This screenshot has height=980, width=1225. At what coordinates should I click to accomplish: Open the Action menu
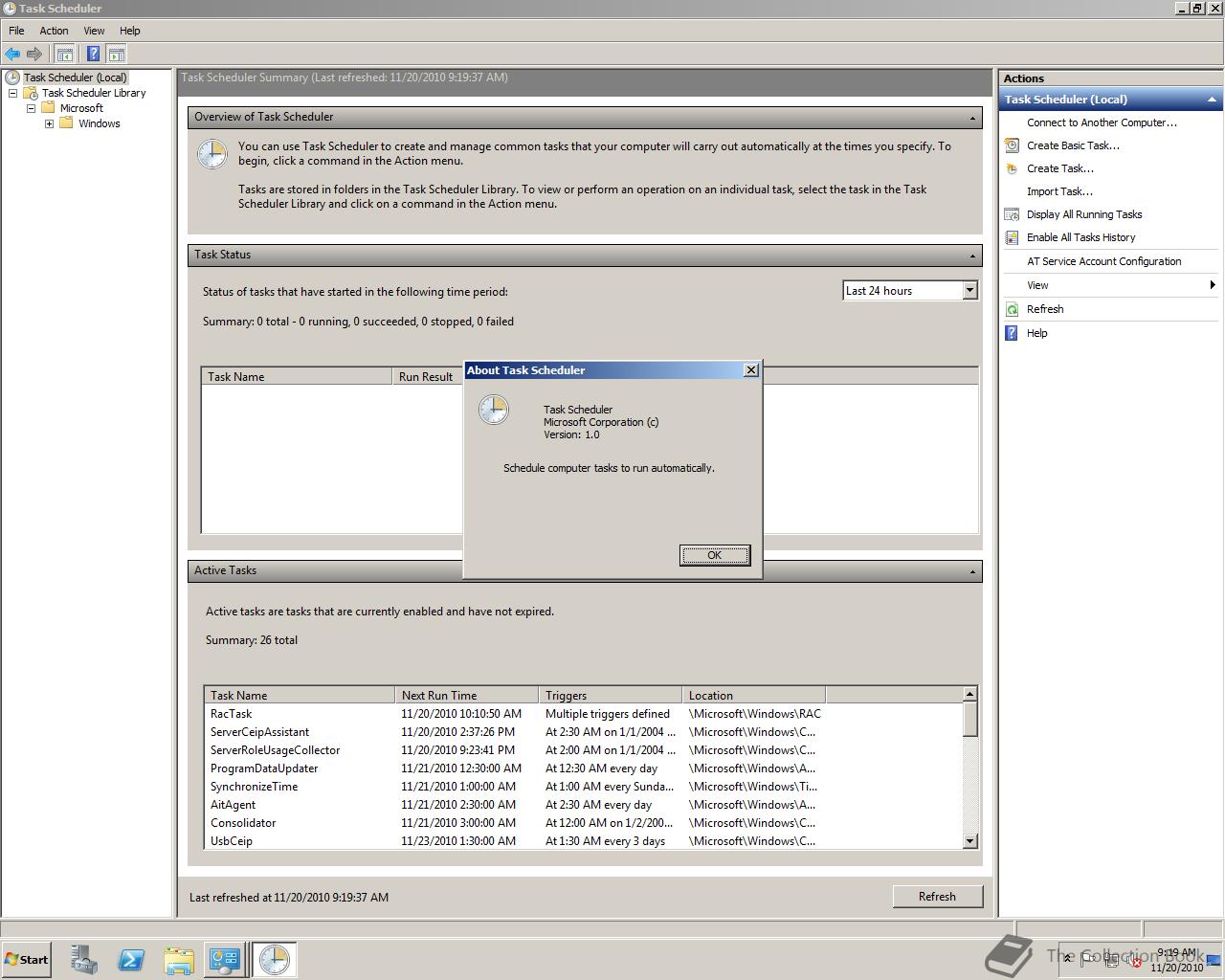tap(54, 31)
